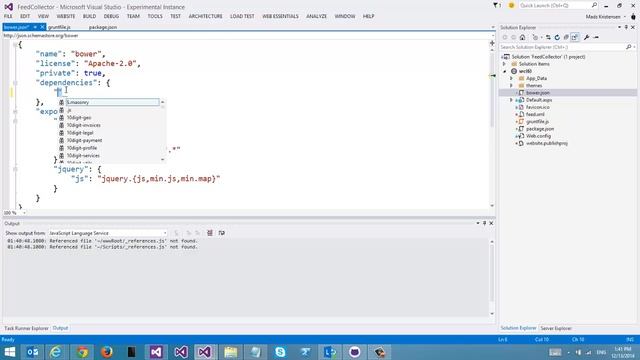Switch to the bottom Output tab
The height and width of the screenshot is (360, 640).
pos(60,328)
